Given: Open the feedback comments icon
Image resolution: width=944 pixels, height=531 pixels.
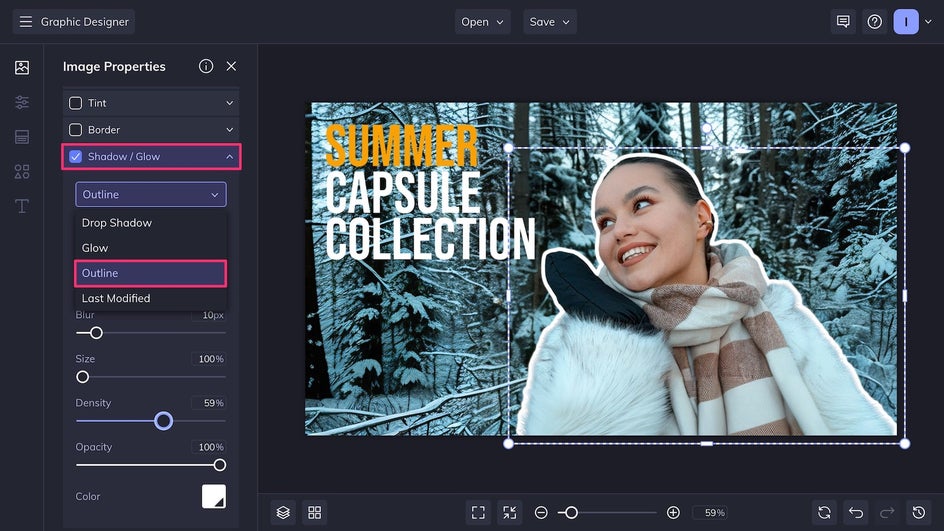Looking at the screenshot, I should point(843,22).
